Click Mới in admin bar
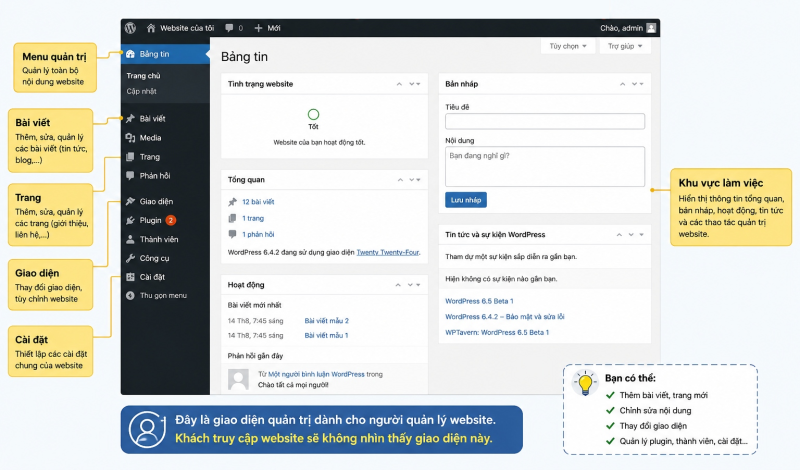This screenshot has width=800, height=470. click(x=274, y=28)
